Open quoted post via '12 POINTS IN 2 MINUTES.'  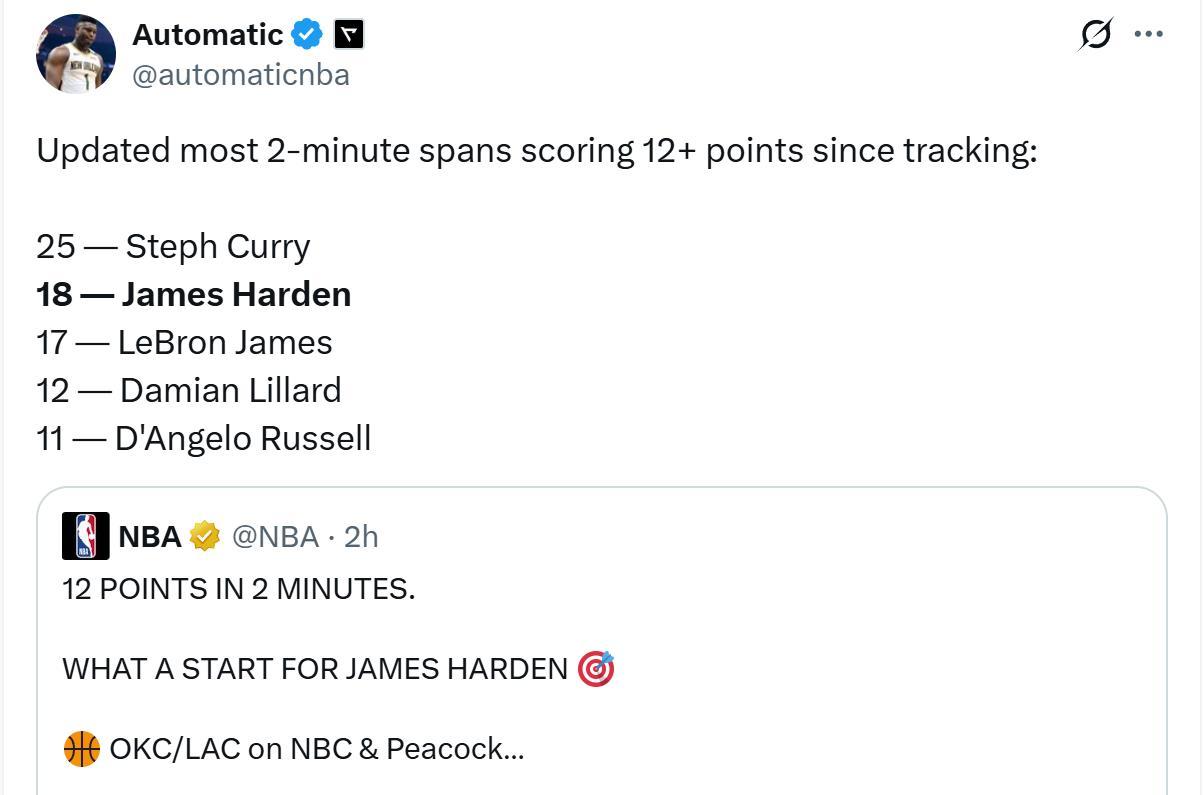pos(238,589)
